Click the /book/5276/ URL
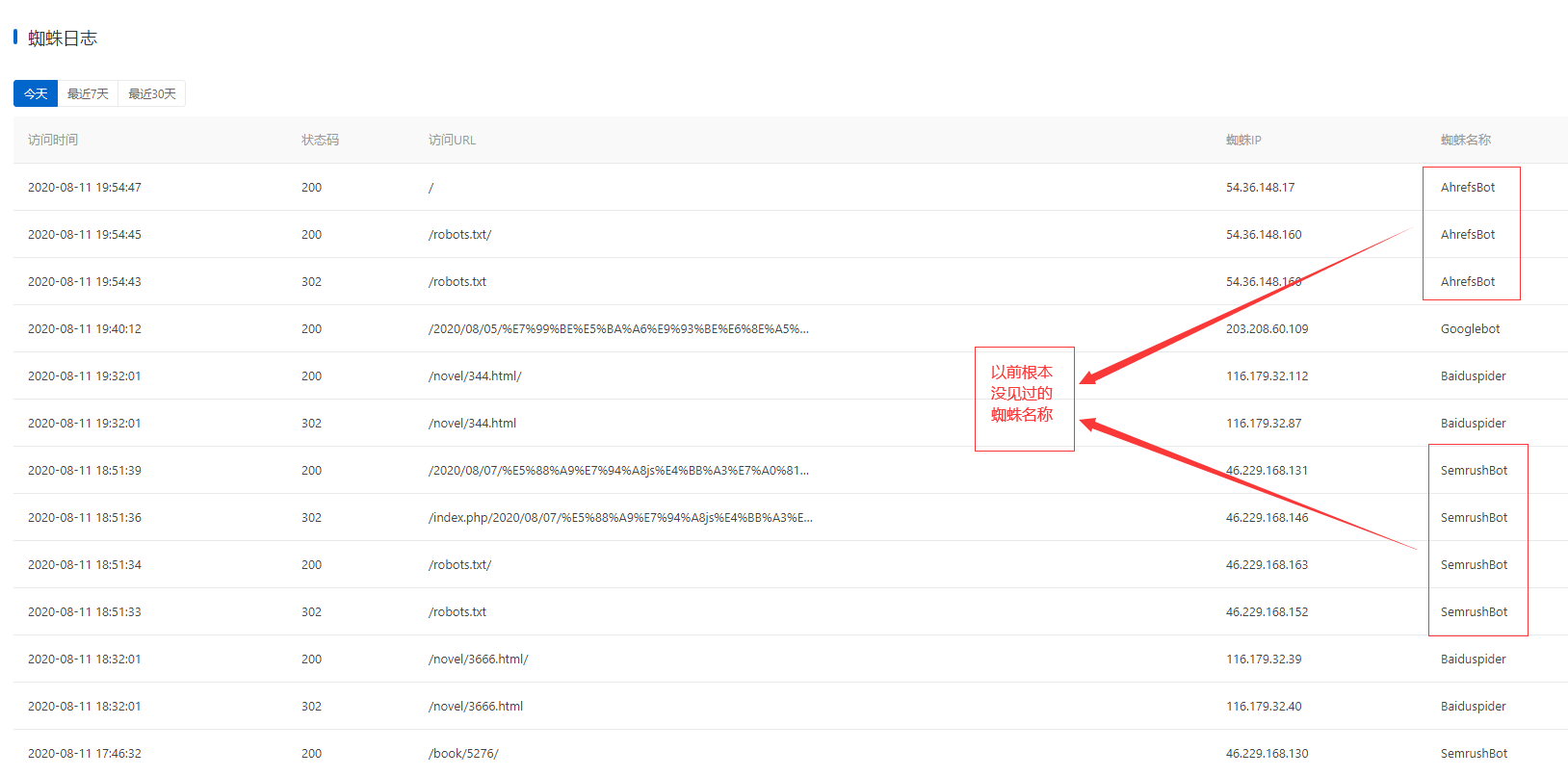Screen dimensions: 1568x776 point(463,753)
